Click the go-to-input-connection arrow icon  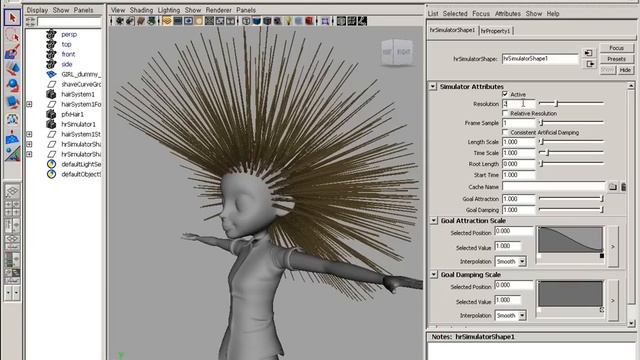pyautogui.click(x=588, y=53)
